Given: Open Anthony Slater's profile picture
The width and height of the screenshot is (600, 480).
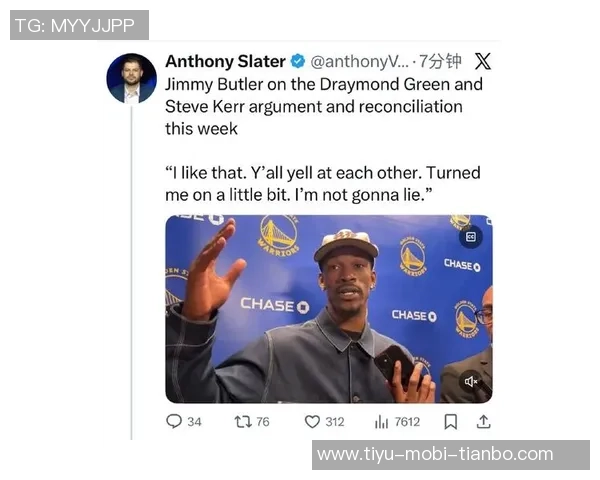Looking at the screenshot, I should click(x=131, y=78).
